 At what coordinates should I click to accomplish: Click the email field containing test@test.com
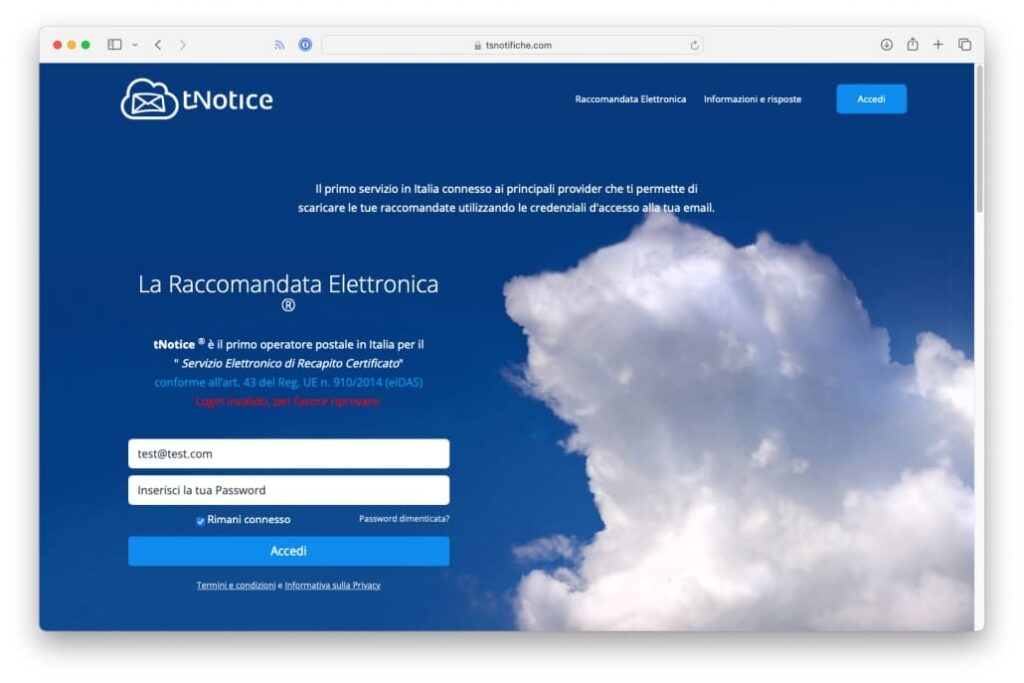tap(289, 454)
